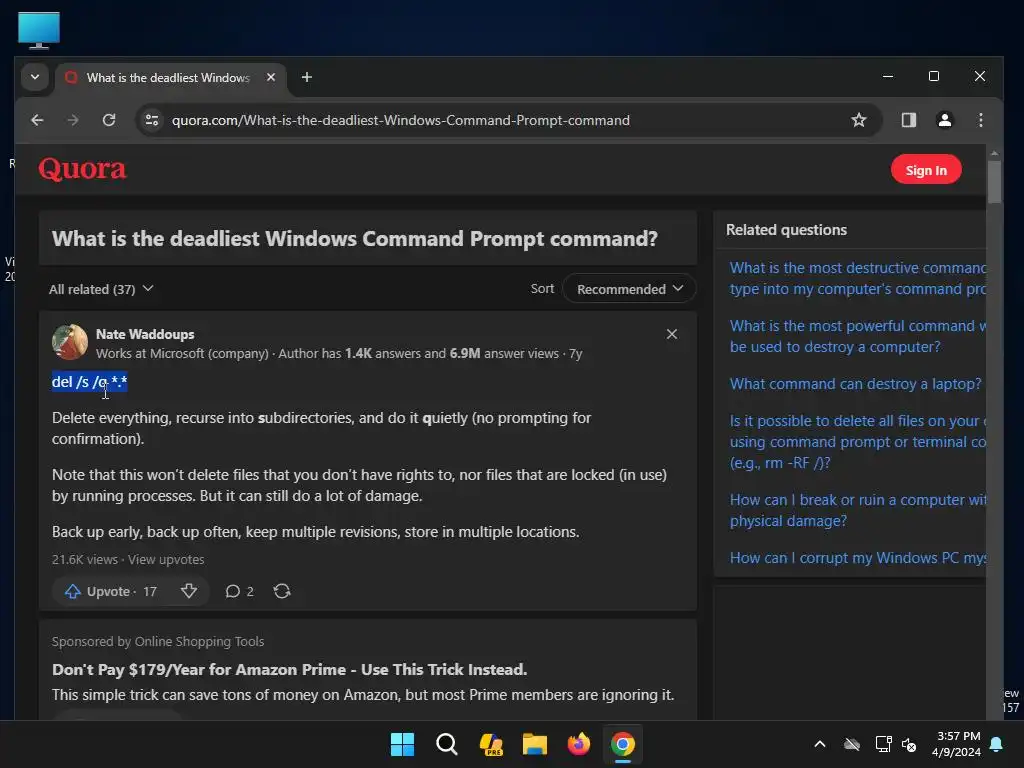This screenshot has width=1024, height=768.
Task: Open Chrome side panel icon
Action: click(908, 120)
